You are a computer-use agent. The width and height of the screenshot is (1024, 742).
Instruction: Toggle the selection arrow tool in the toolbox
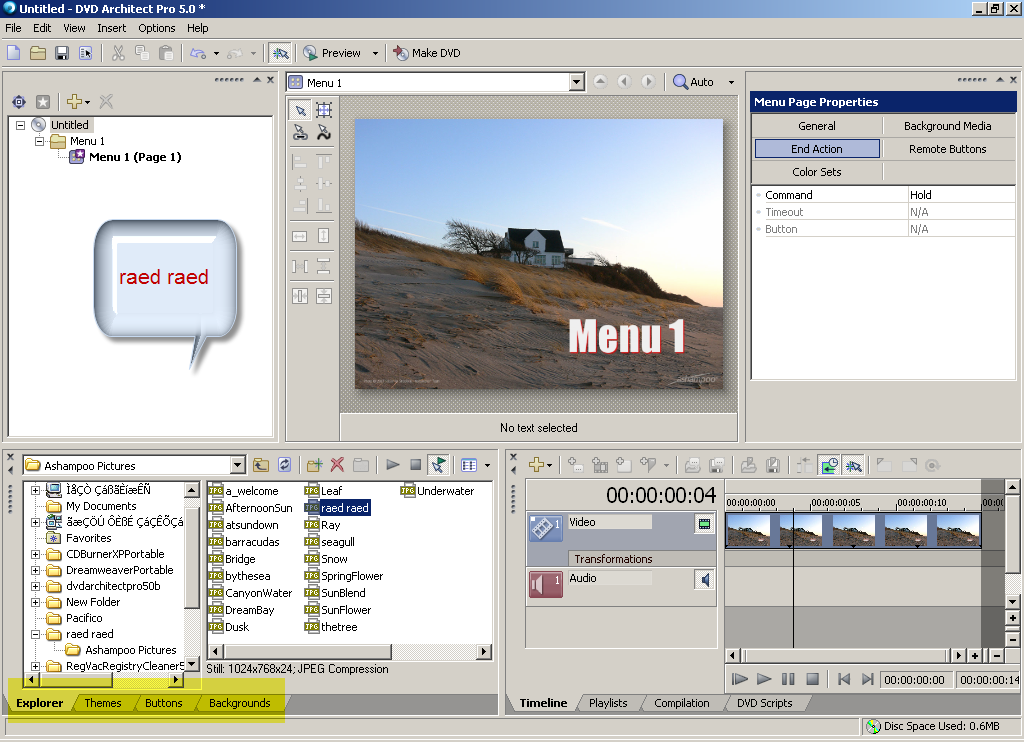tap(300, 109)
